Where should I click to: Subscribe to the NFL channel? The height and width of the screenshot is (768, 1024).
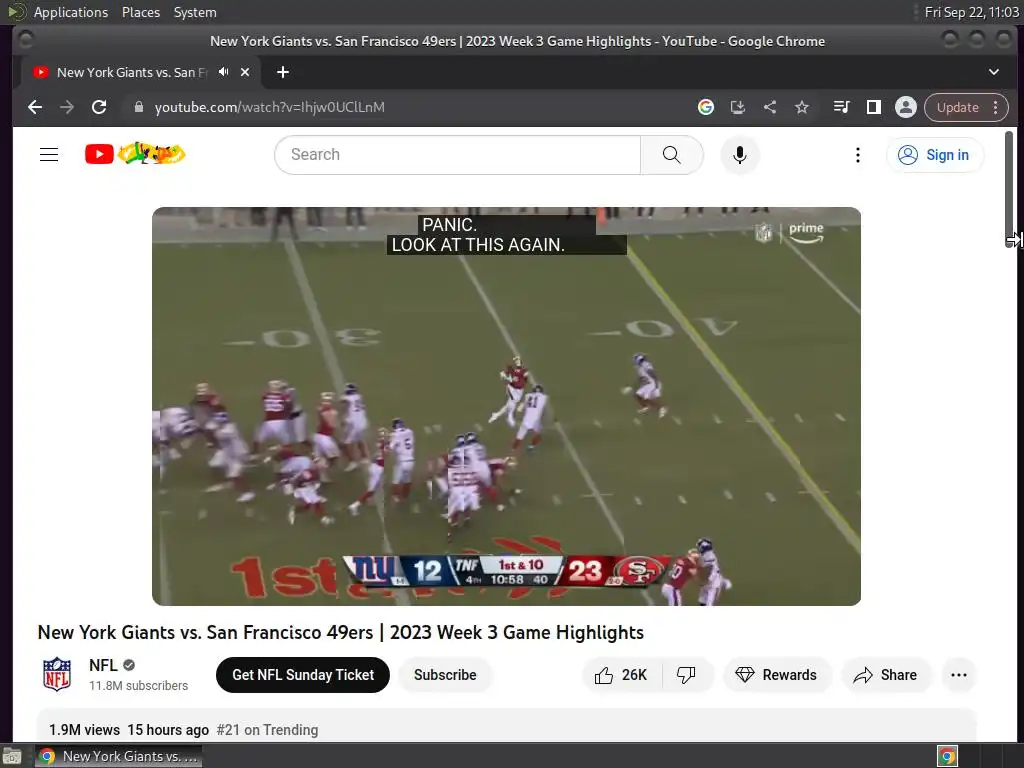(x=445, y=675)
